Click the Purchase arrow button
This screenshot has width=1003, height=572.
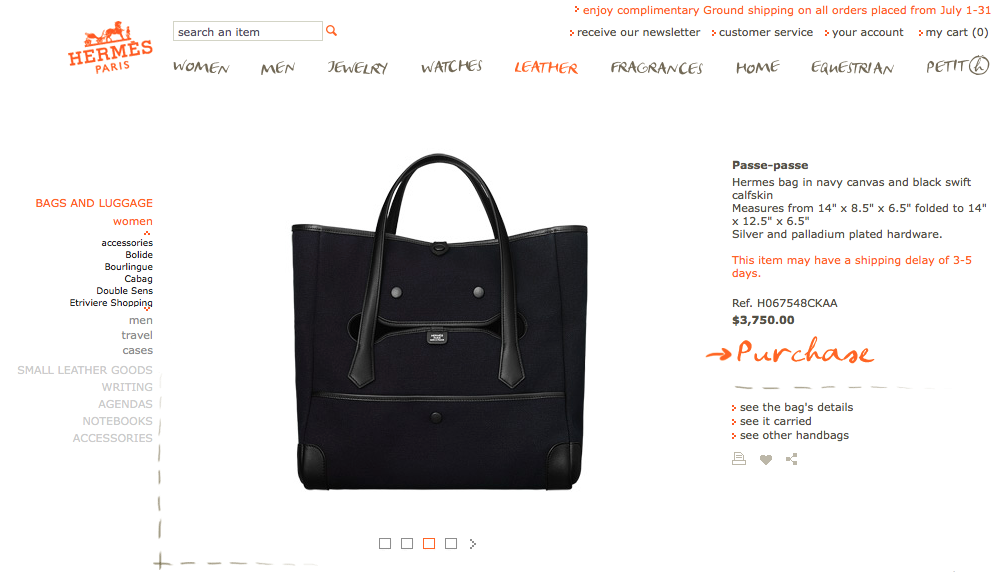(x=790, y=353)
